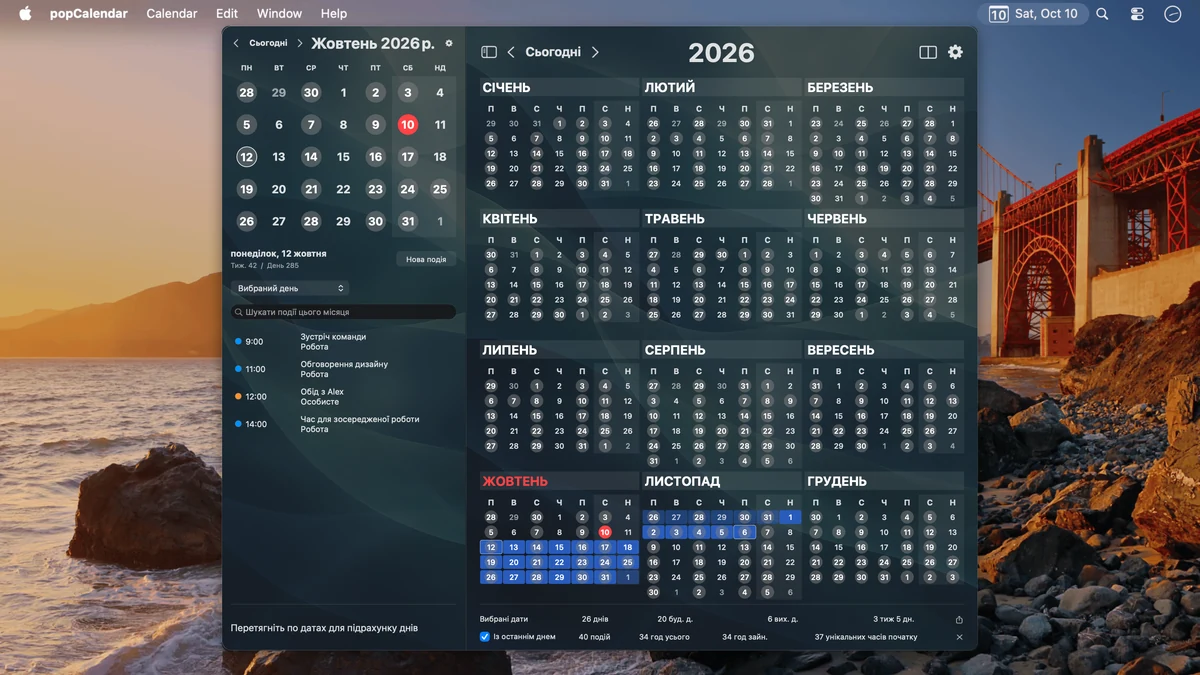Open Spotlight search in the menu bar
Viewport: 1200px width, 675px height.
[x=1102, y=14]
